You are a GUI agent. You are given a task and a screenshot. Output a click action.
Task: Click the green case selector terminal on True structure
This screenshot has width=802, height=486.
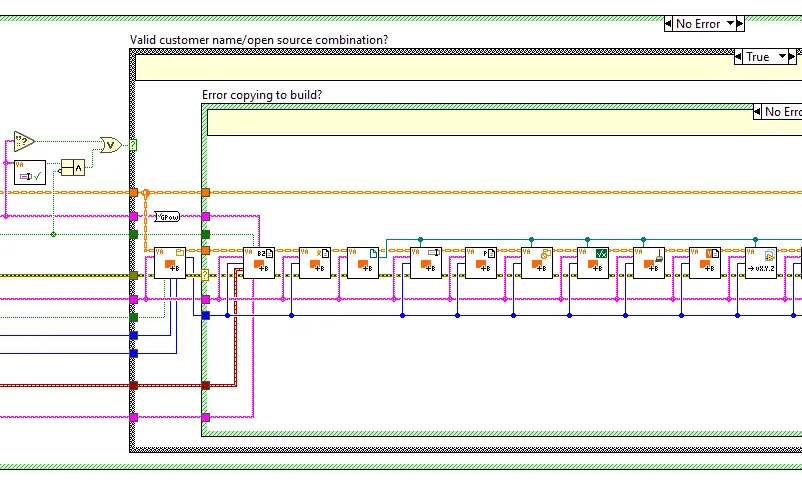click(133, 145)
